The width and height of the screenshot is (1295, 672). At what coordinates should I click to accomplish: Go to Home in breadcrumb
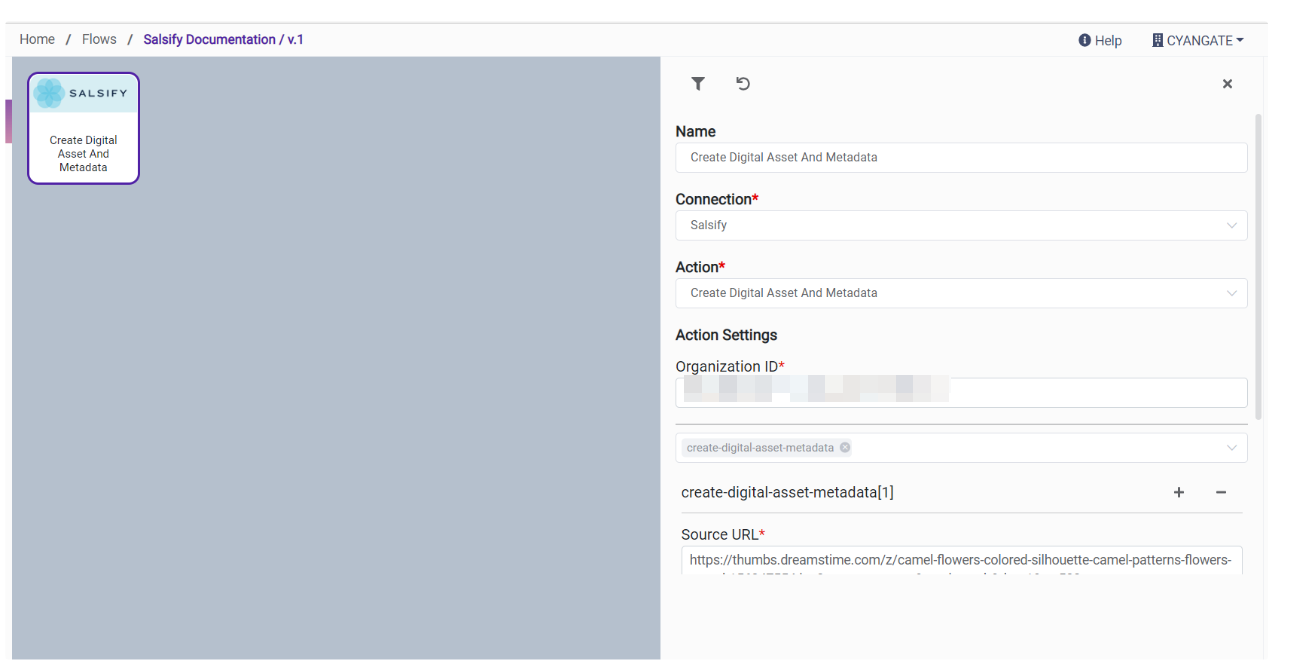pyautogui.click(x=37, y=39)
